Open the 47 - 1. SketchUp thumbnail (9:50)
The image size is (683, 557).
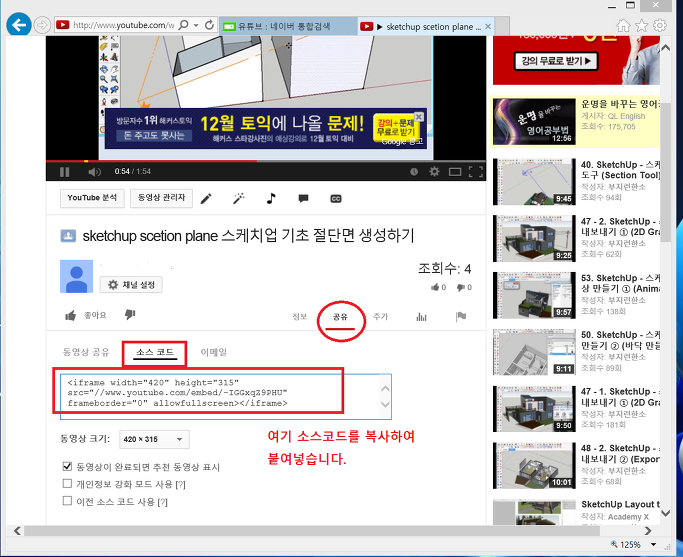(x=534, y=408)
